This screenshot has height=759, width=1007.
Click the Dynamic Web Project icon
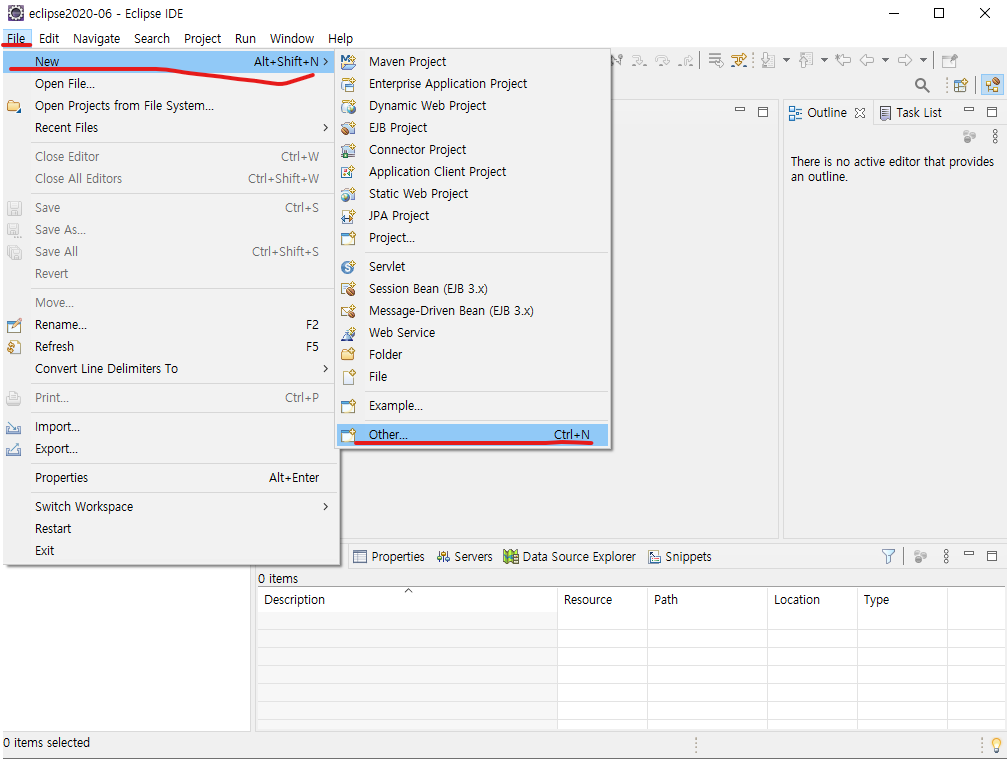pyautogui.click(x=348, y=106)
